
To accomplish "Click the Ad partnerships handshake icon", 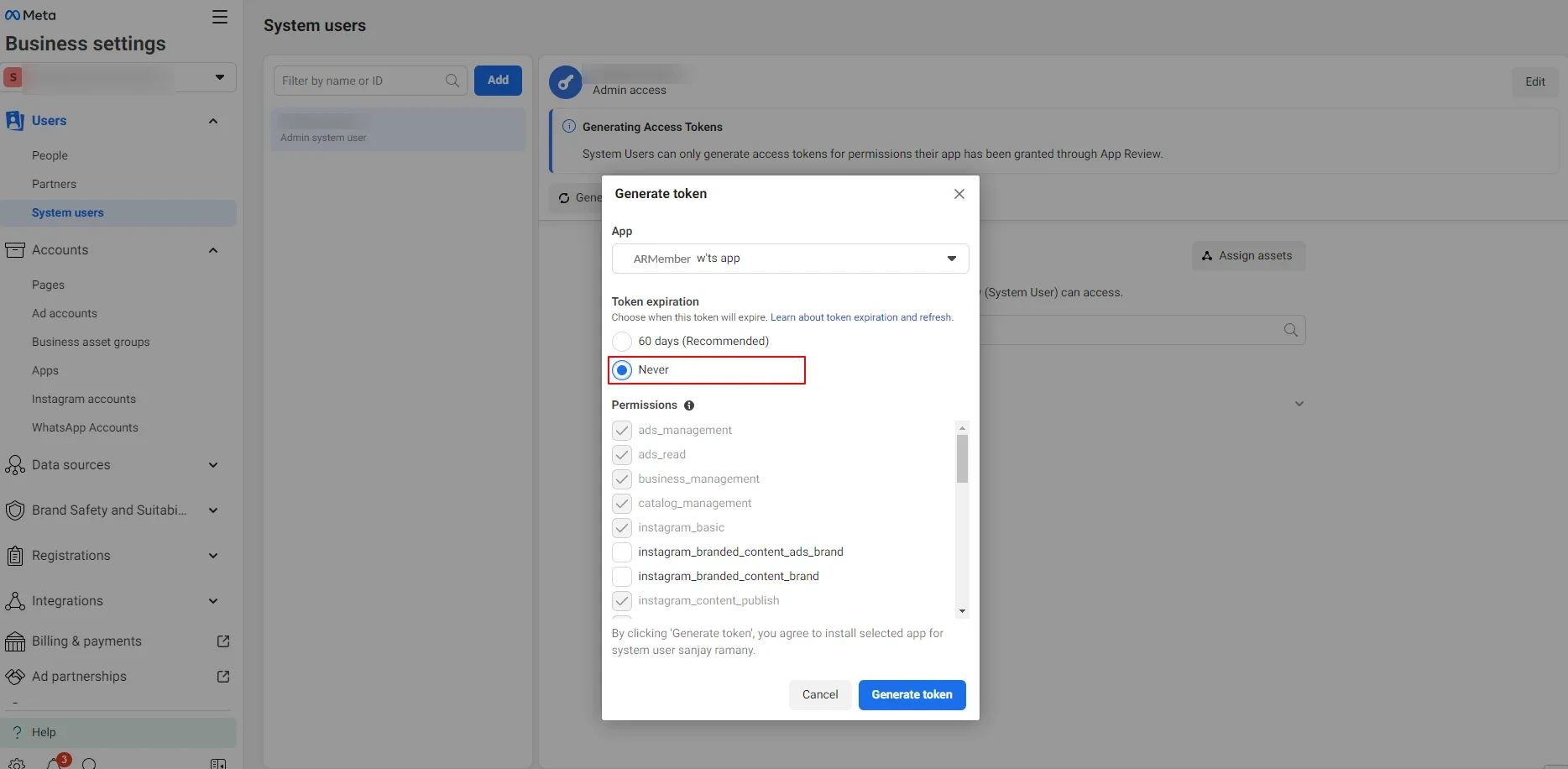I will (14, 677).
